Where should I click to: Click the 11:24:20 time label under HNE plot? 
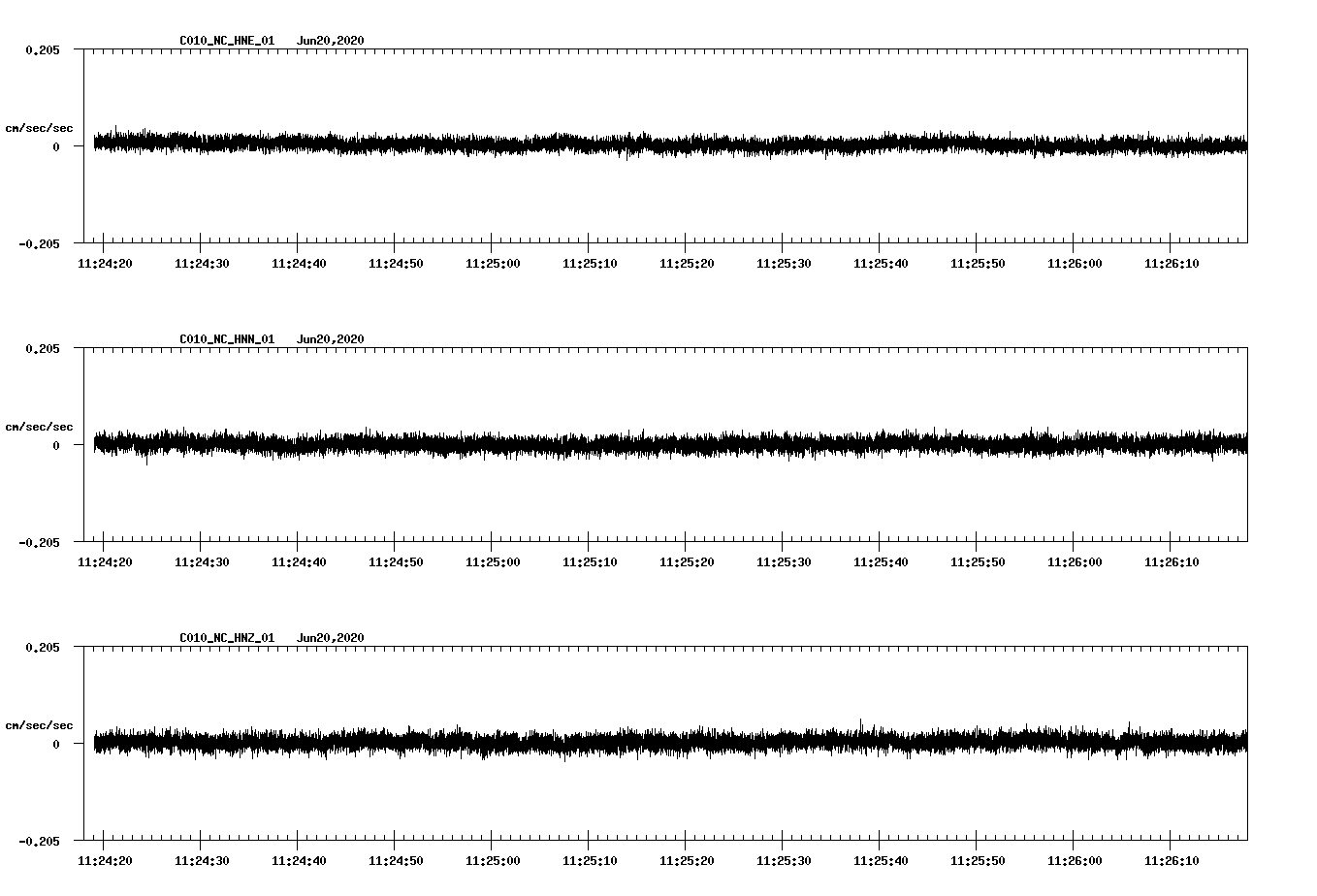click(x=105, y=264)
